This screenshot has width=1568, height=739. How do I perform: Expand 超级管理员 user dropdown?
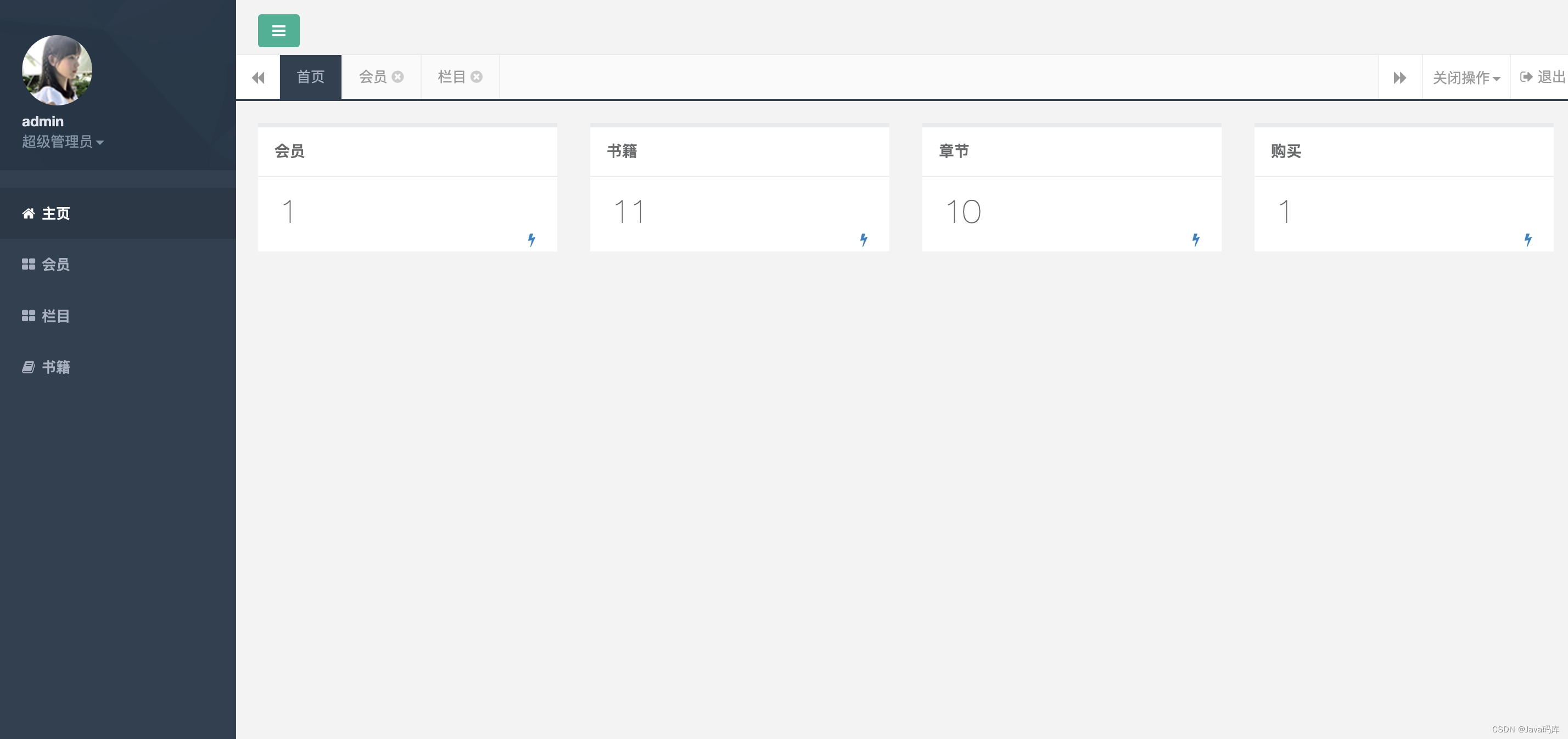pos(63,142)
